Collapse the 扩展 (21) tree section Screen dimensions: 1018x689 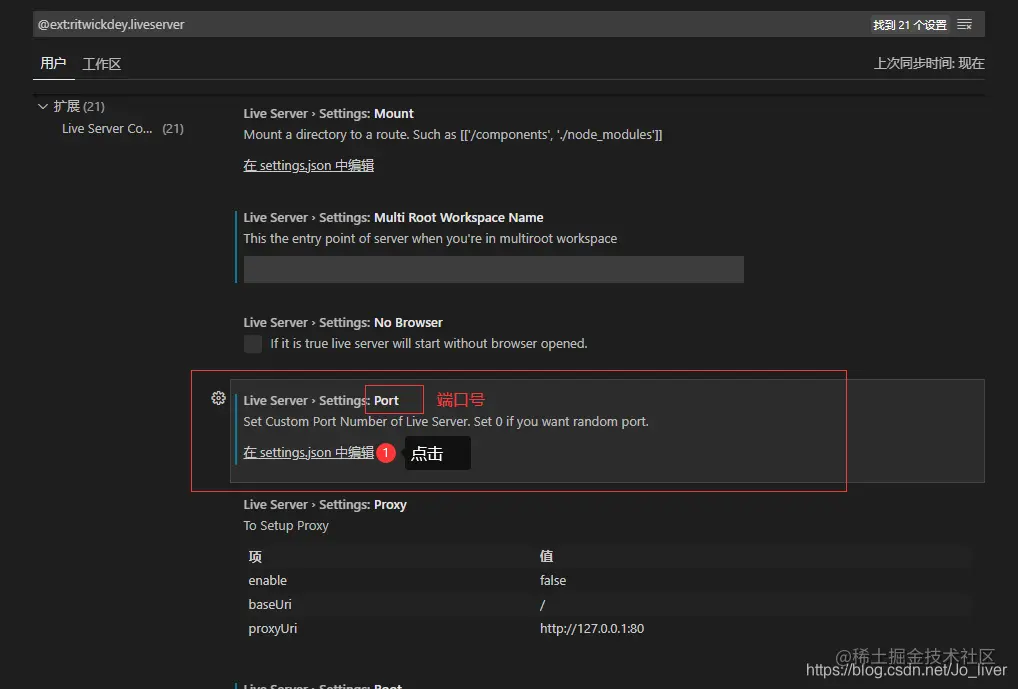point(43,106)
